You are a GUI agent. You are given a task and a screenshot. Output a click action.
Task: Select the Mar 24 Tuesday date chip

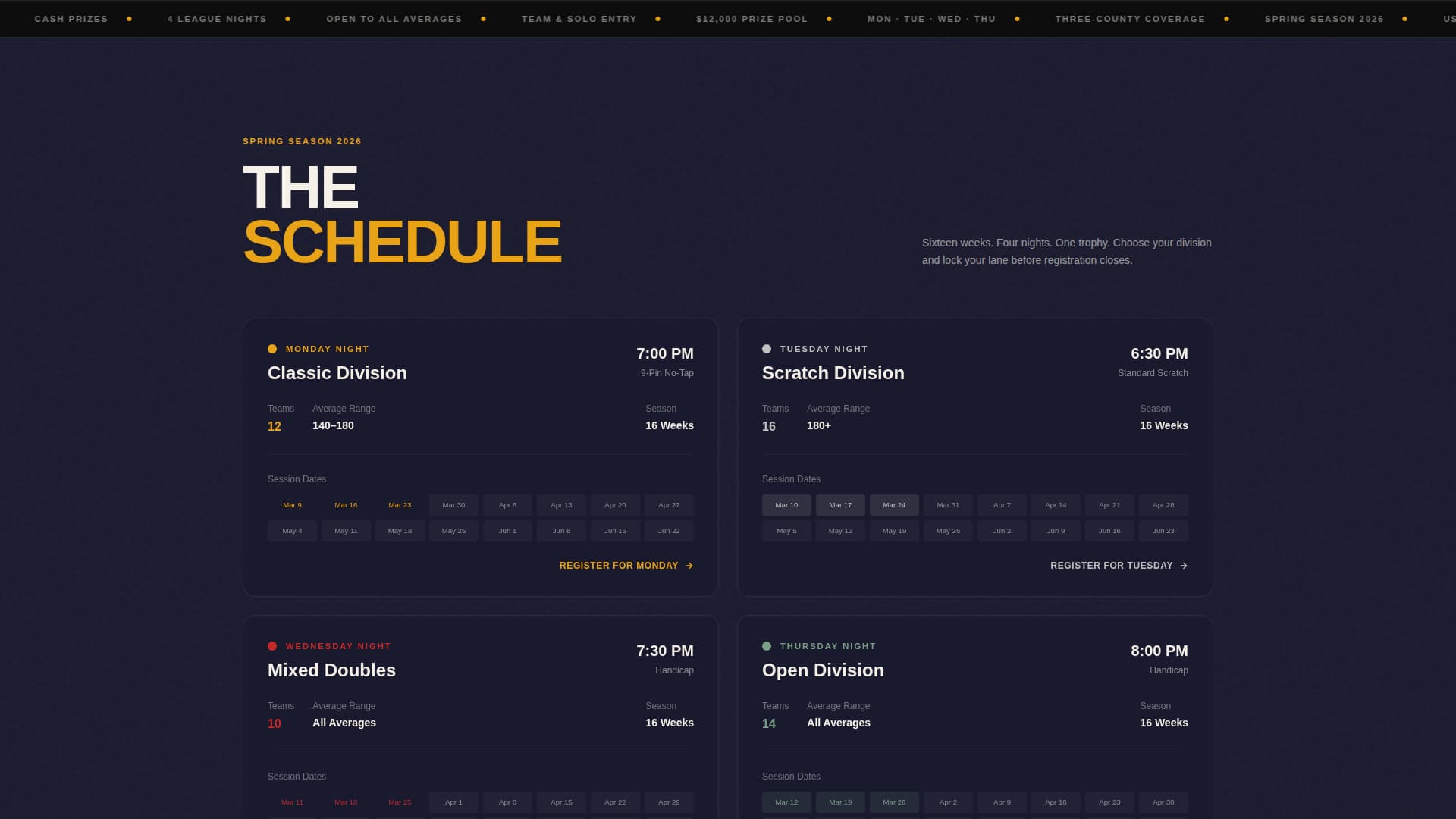coord(894,505)
